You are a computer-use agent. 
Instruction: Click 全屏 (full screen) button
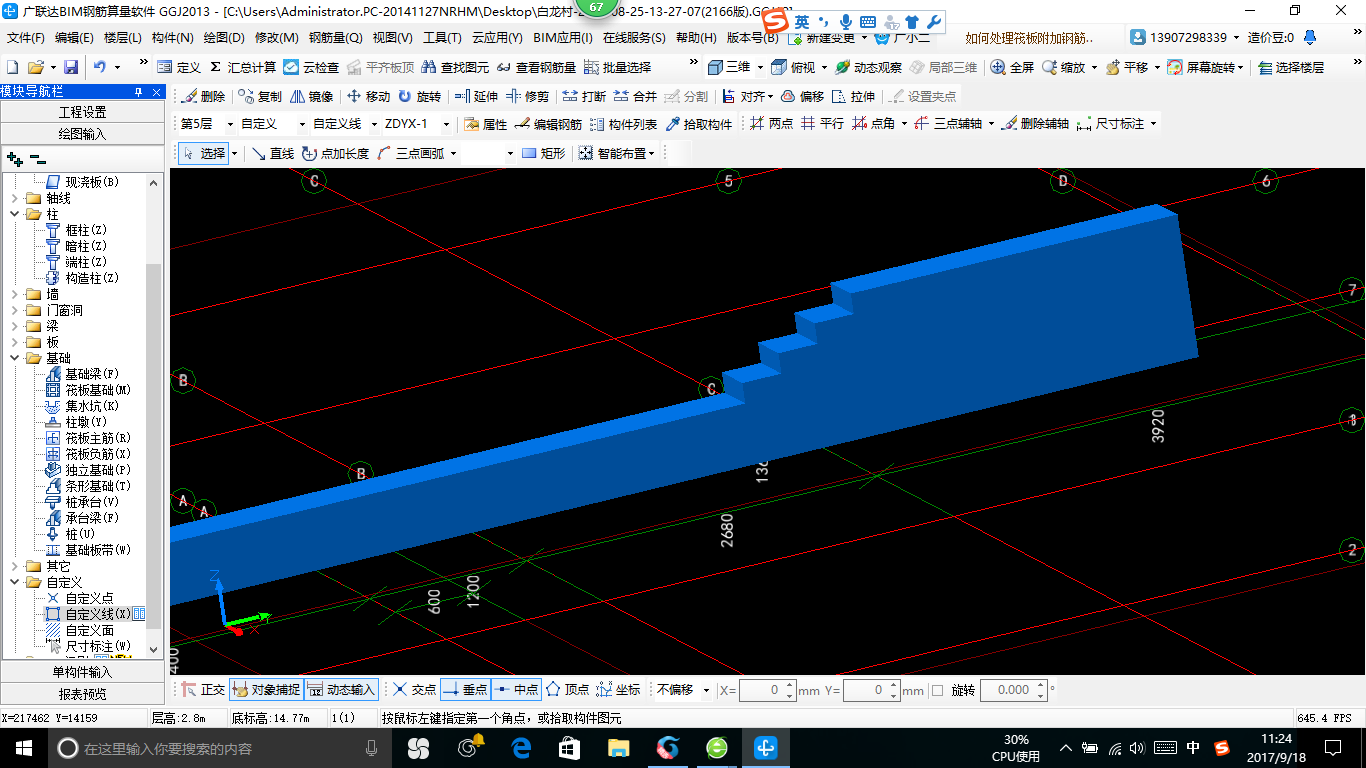(1012, 67)
